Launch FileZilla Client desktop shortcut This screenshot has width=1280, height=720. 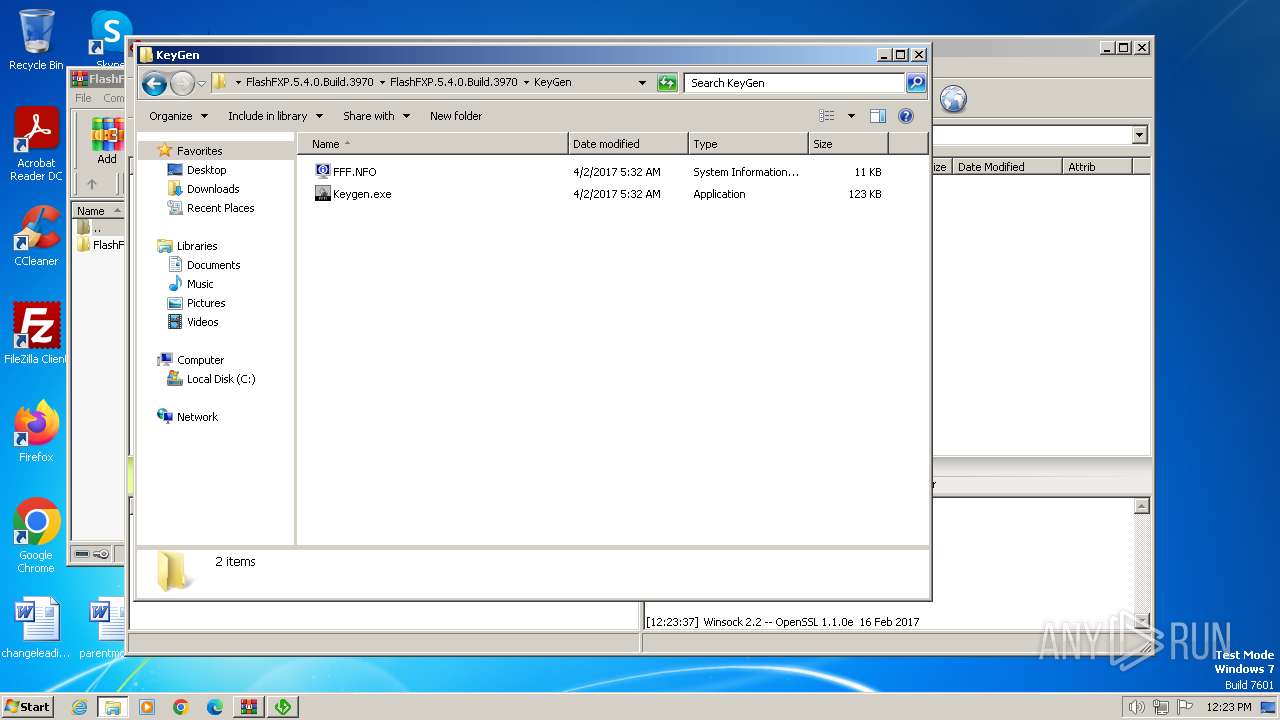coord(36,333)
